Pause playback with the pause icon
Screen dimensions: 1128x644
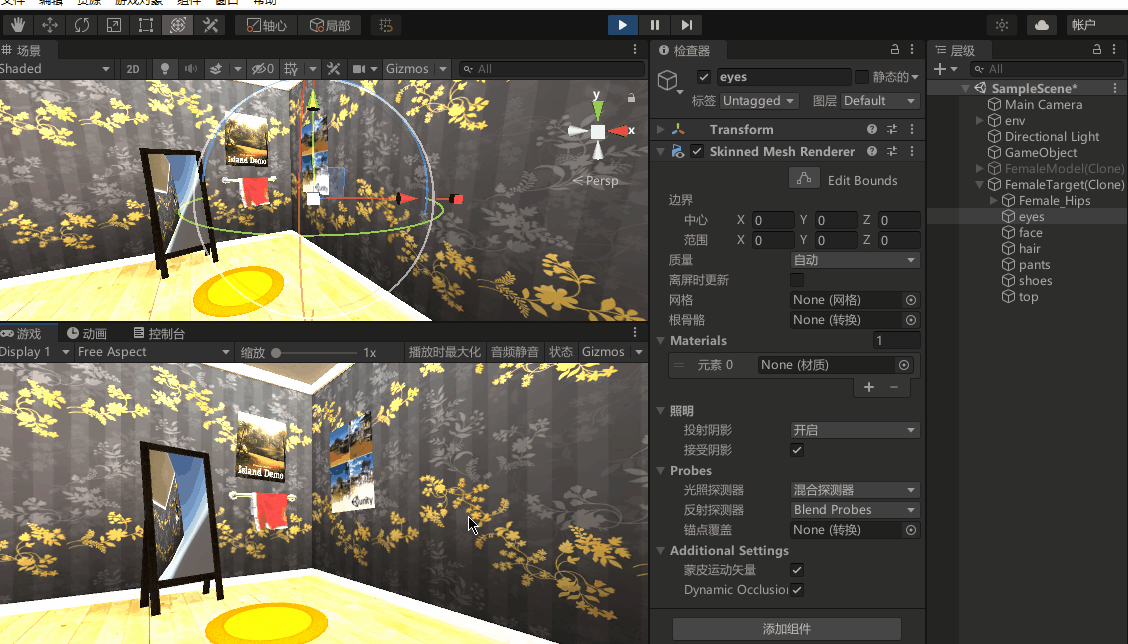655,24
